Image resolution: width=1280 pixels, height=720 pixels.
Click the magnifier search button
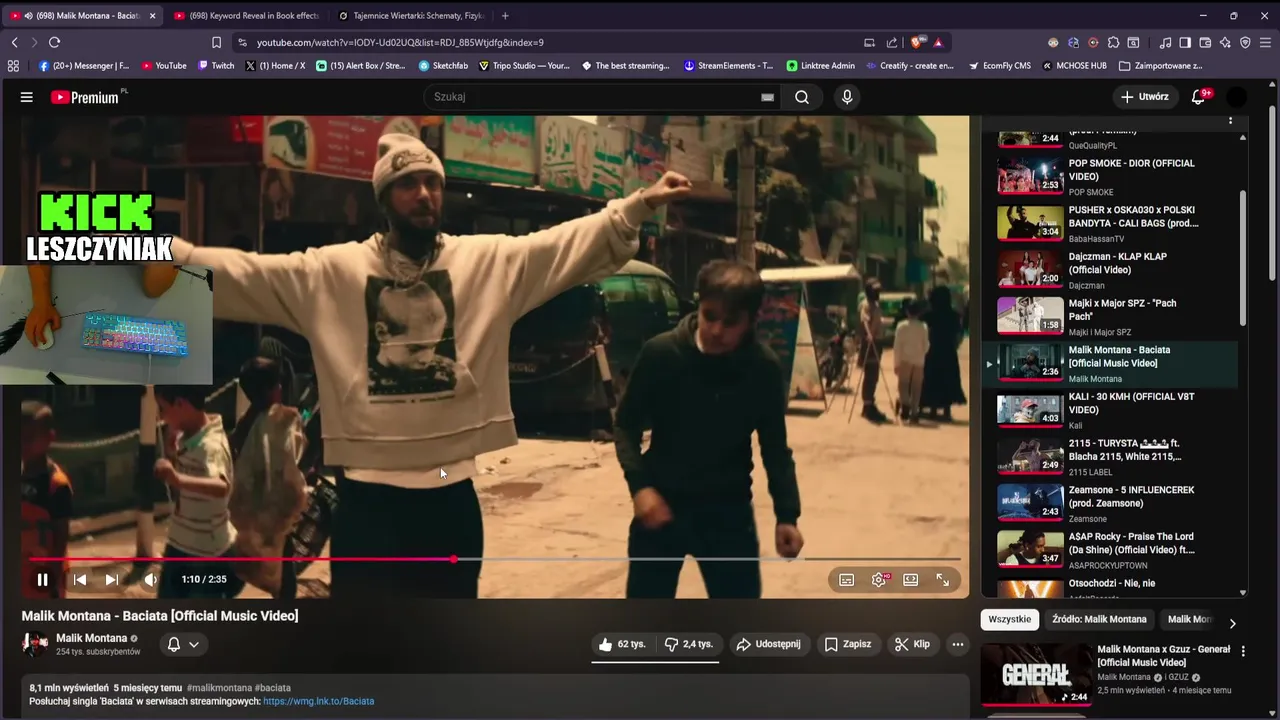(802, 97)
